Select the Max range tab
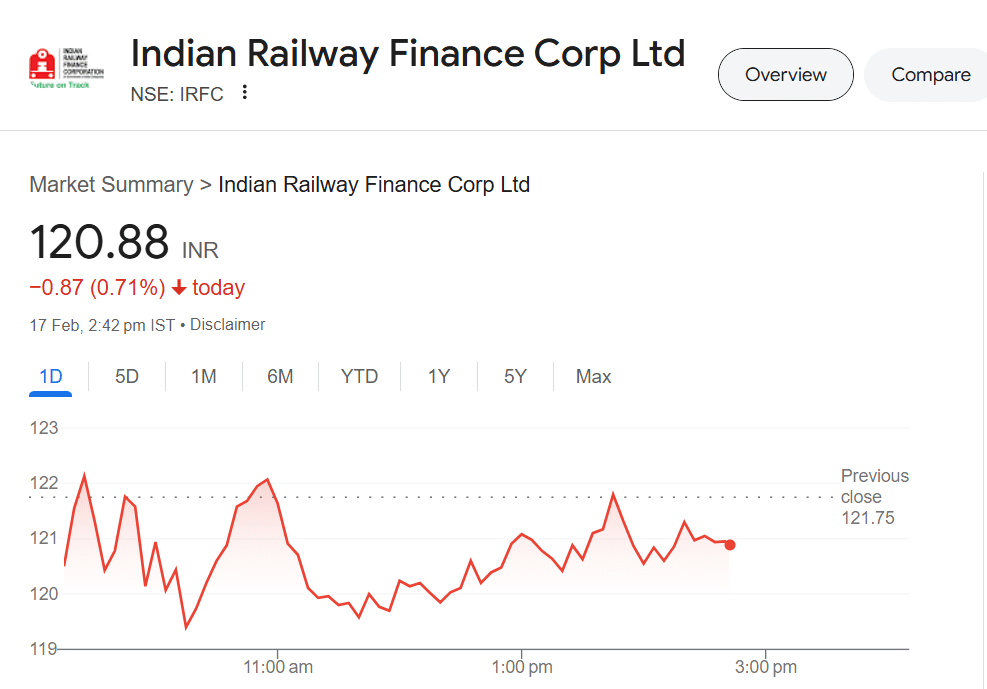 [593, 376]
